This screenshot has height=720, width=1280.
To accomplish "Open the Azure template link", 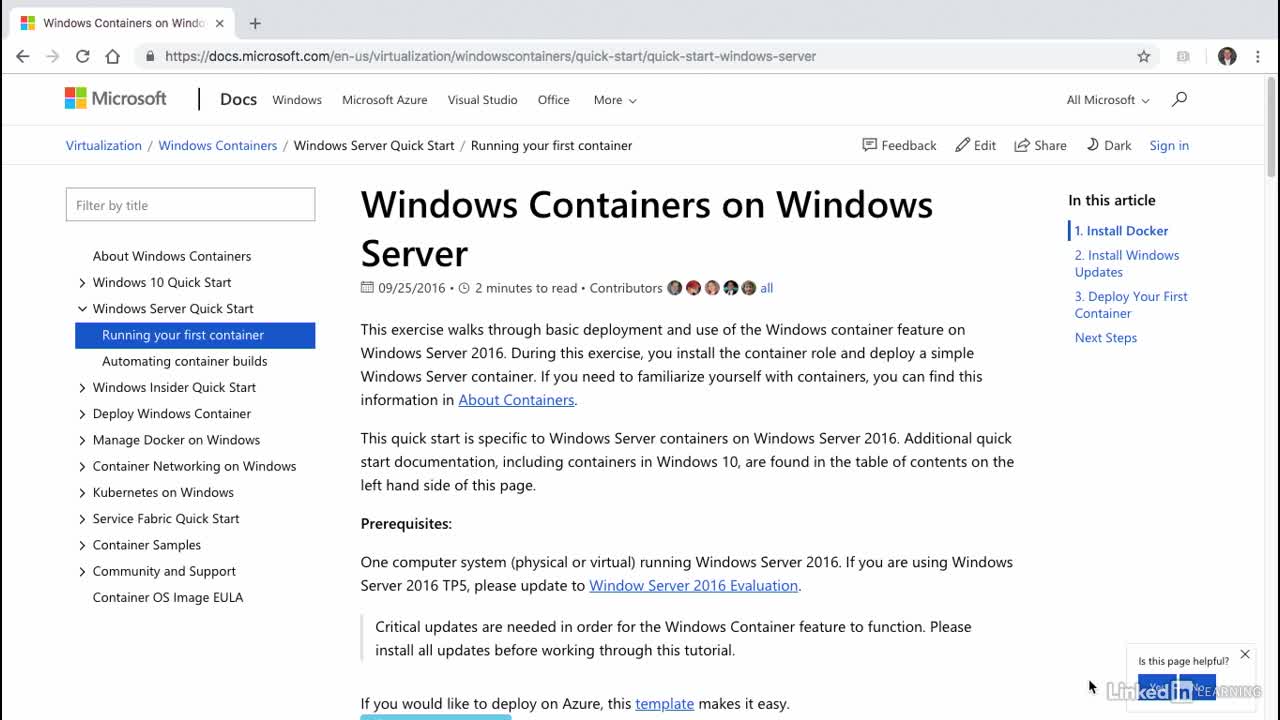I will point(664,704).
